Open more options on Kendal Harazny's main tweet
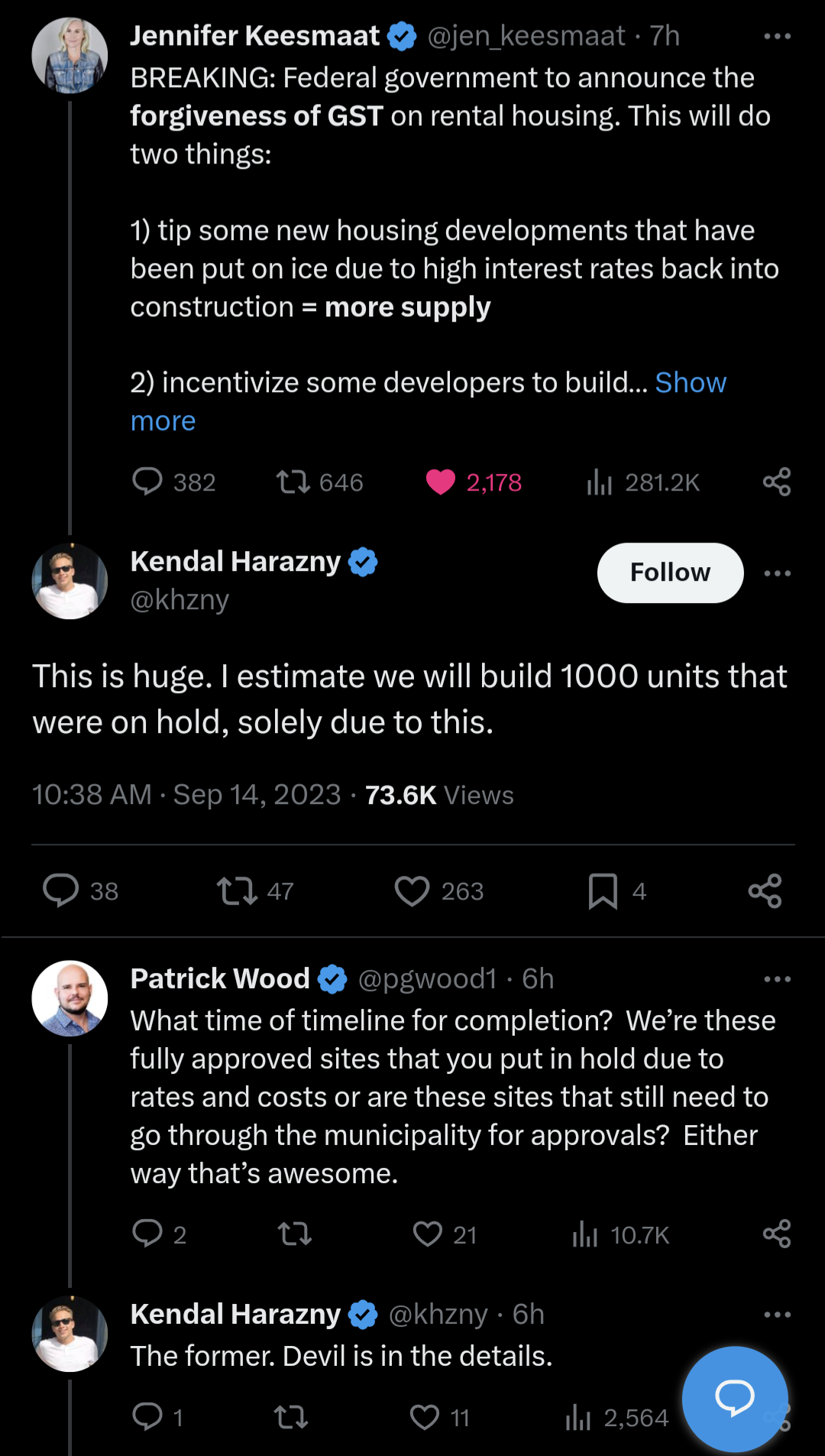 click(777, 573)
